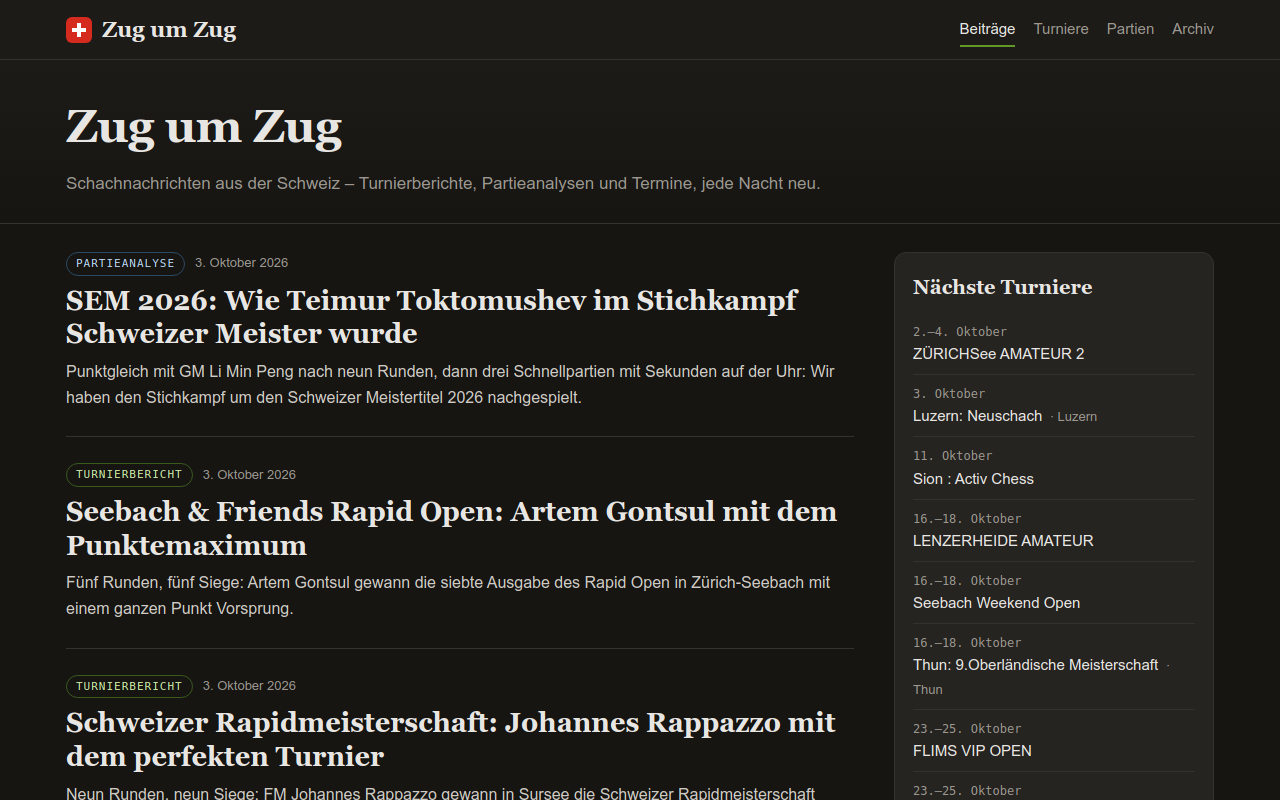This screenshot has width=1280, height=800.
Task: Click the SEM article summary starting Punktgleich
Action: [x=450, y=384]
